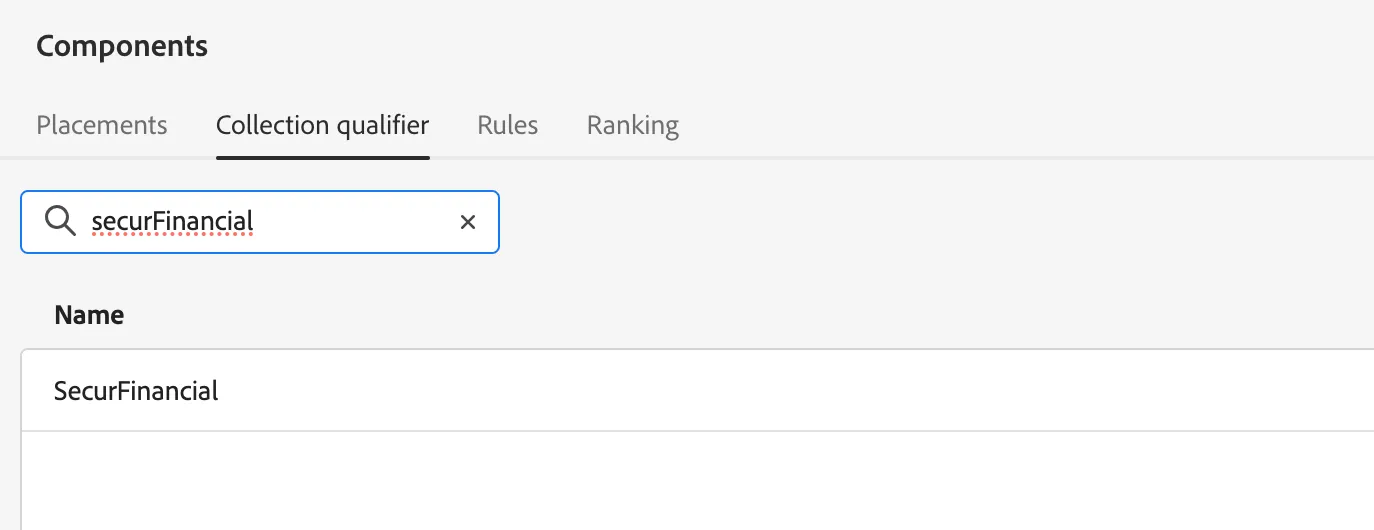This screenshot has height=530, width=1374.
Task: Go to the Ranking tab
Action: click(x=633, y=125)
